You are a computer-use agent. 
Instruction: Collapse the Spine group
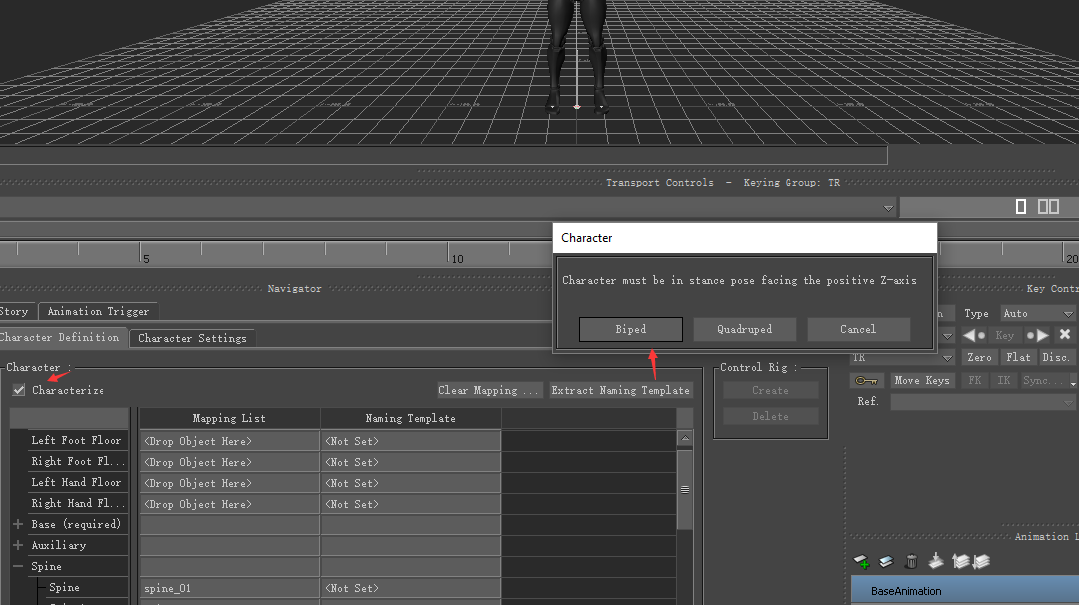[18, 566]
